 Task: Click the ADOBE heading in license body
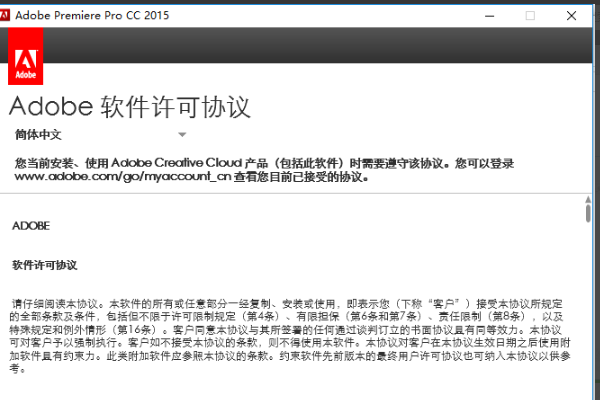31,226
